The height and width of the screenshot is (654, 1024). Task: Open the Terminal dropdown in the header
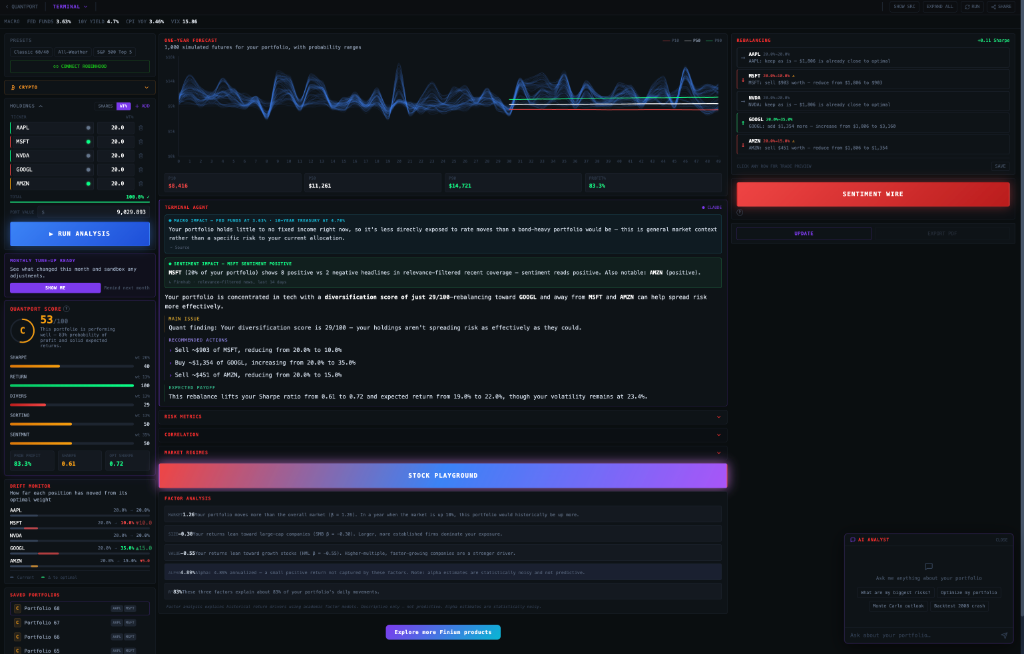point(70,7)
